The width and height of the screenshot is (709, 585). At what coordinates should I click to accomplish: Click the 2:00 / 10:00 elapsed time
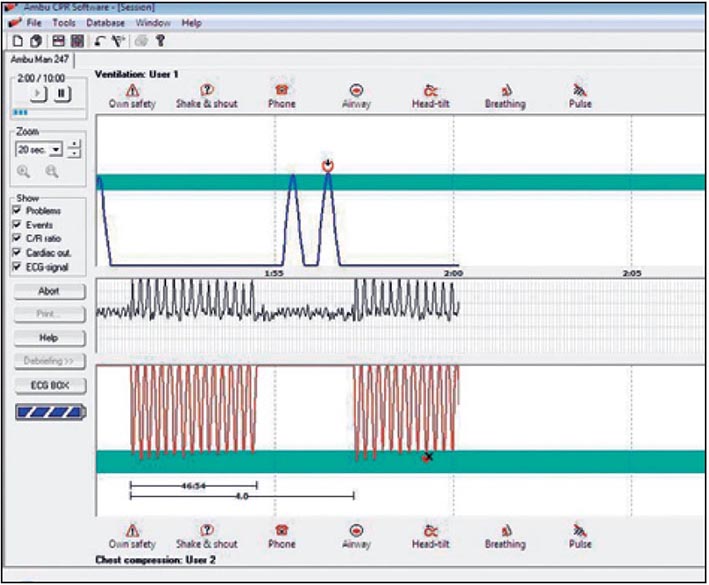(x=41, y=78)
